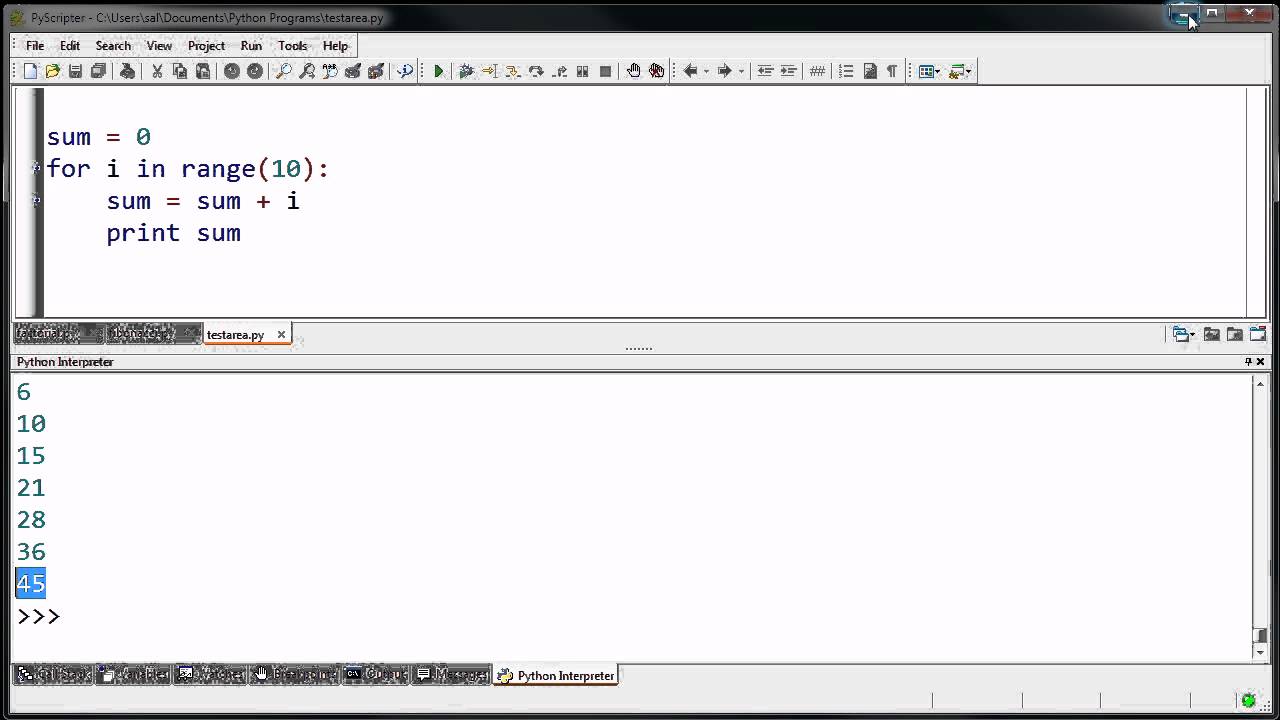Click the Undo toolbar icon
Viewport: 1280px width, 720px height.
point(230,71)
